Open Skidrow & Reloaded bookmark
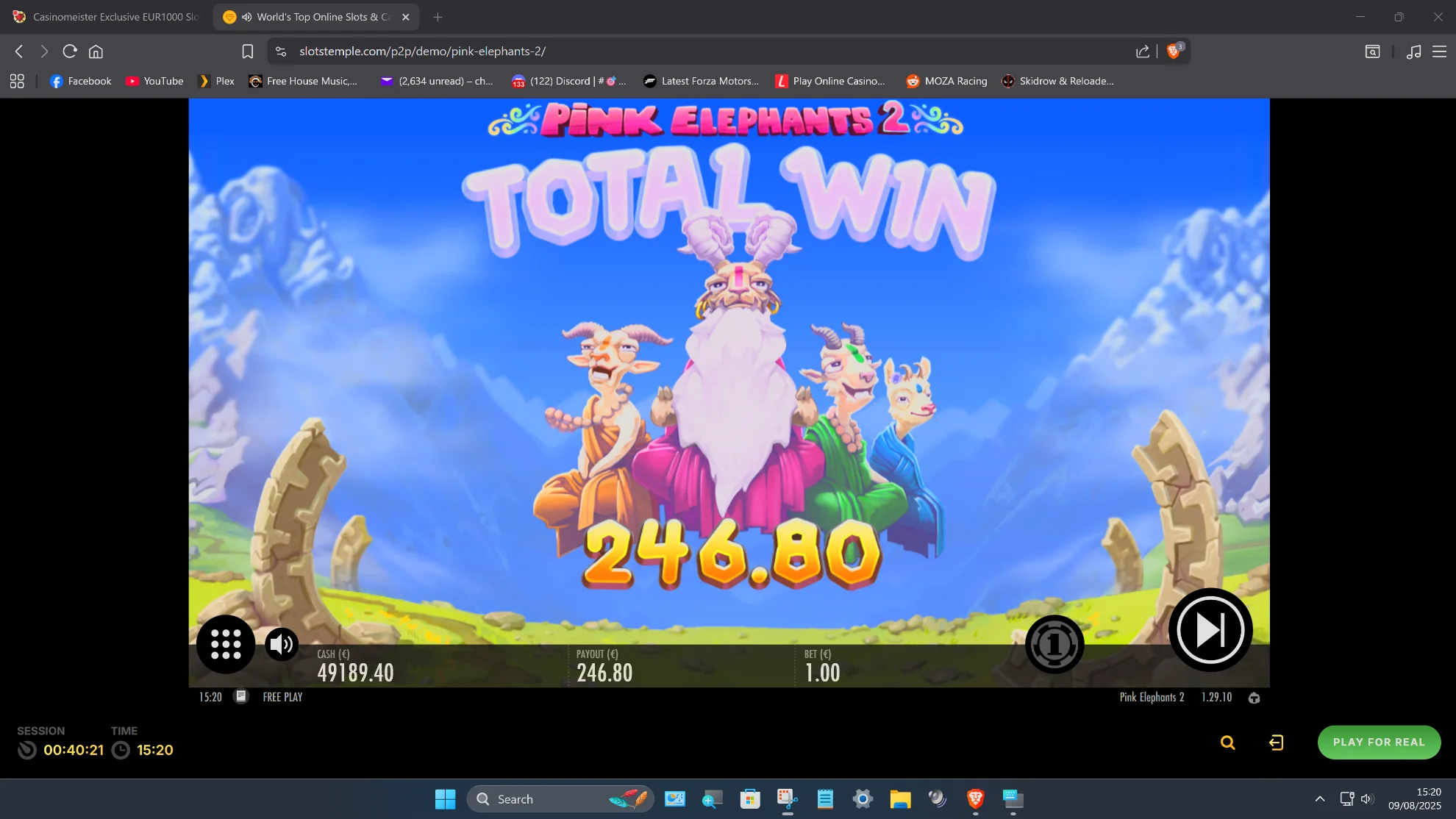The image size is (1456, 819). click(1057, 81)
